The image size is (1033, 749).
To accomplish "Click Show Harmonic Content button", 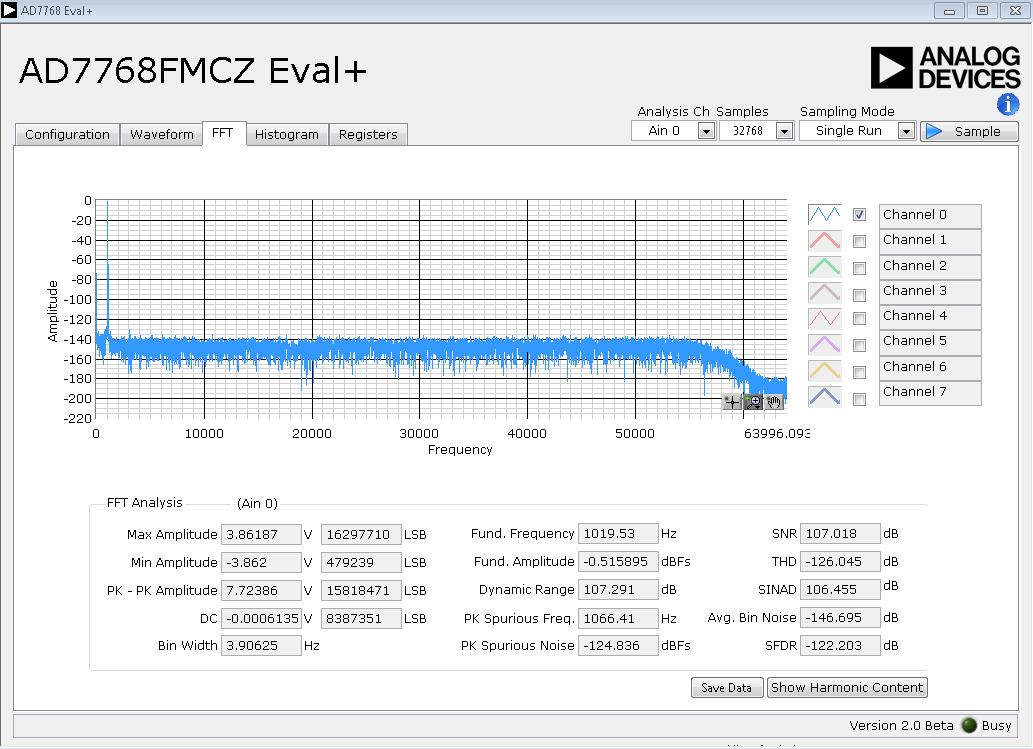I will click(x=847, y=688).
